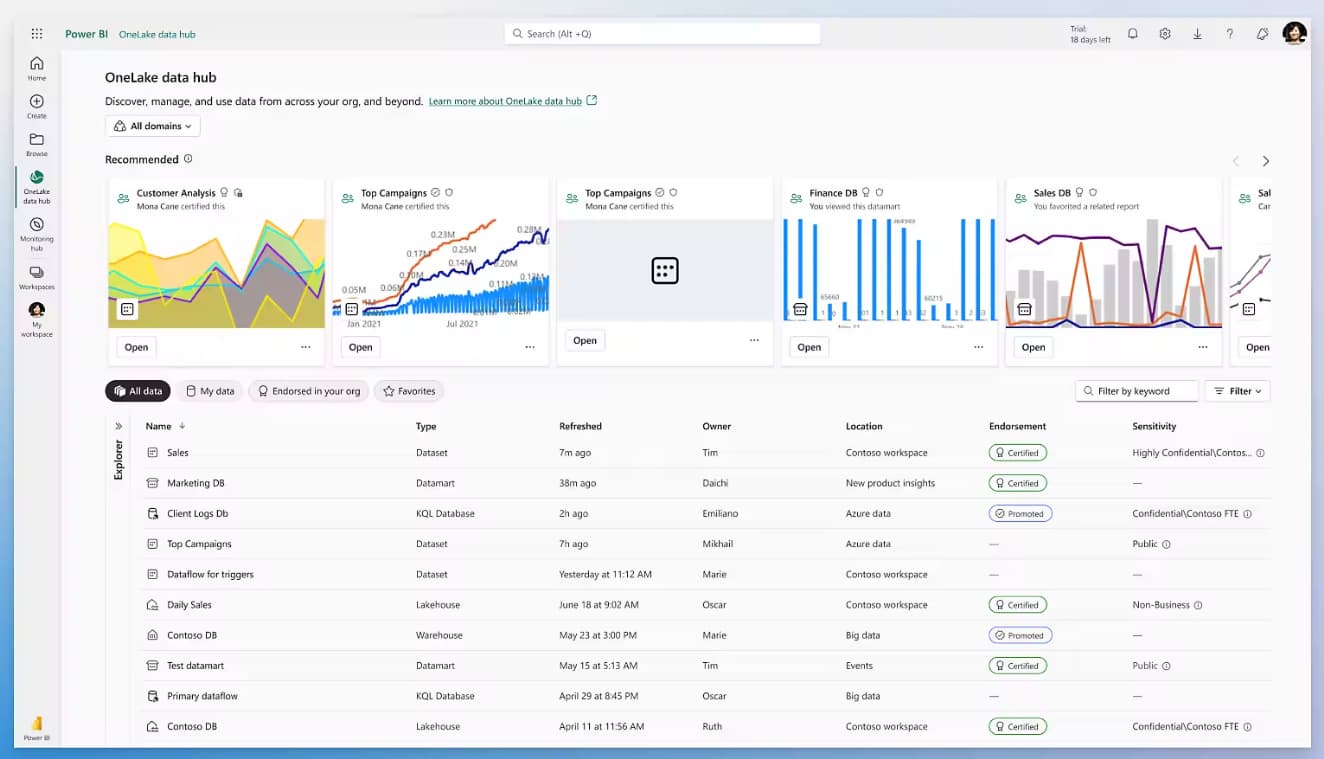Click Open on first Top Campaigns card
The image size is (1324, 759).
coord(361,347)
